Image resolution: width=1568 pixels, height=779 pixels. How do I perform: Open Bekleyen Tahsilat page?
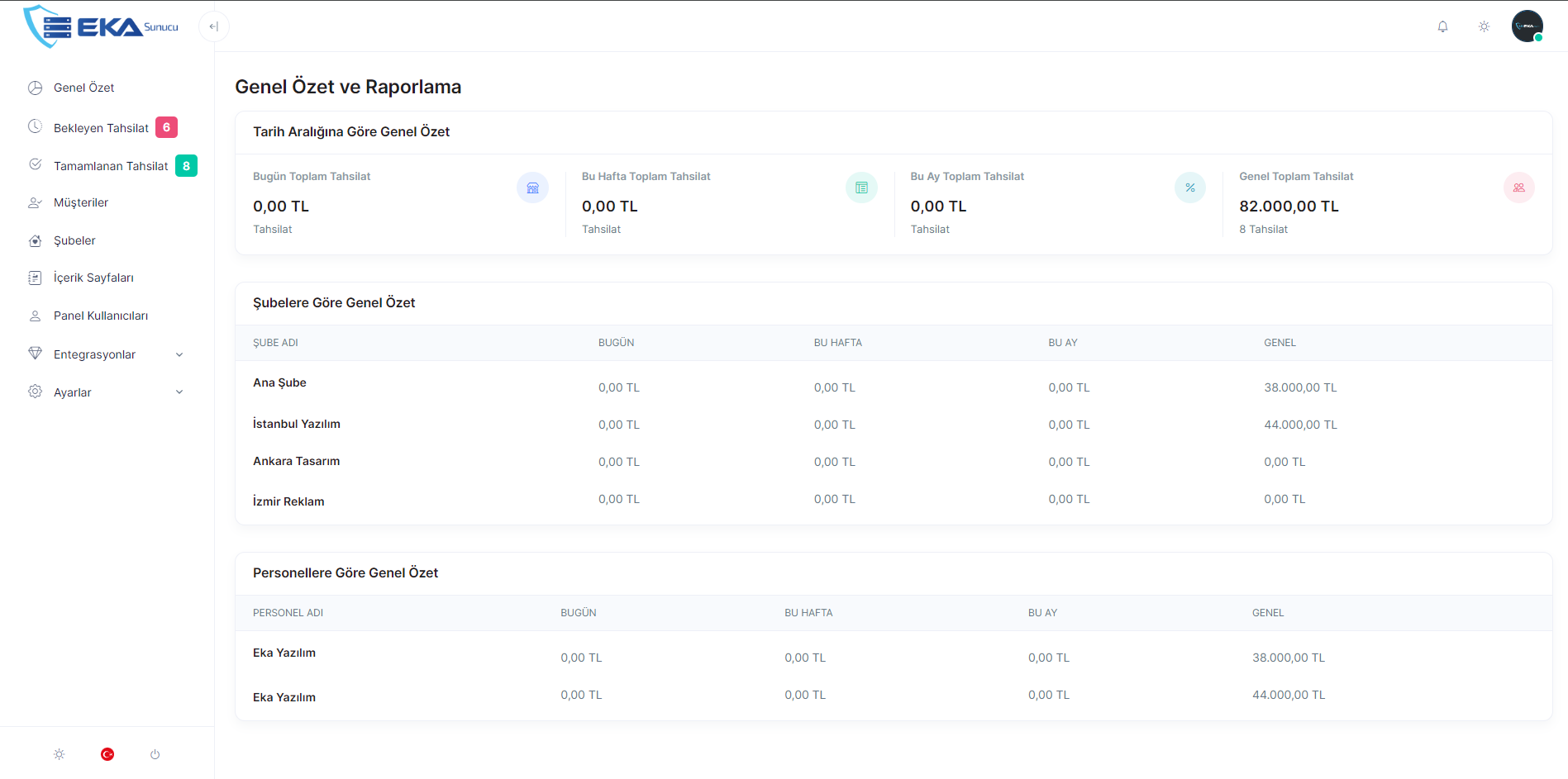click(101, 128)
